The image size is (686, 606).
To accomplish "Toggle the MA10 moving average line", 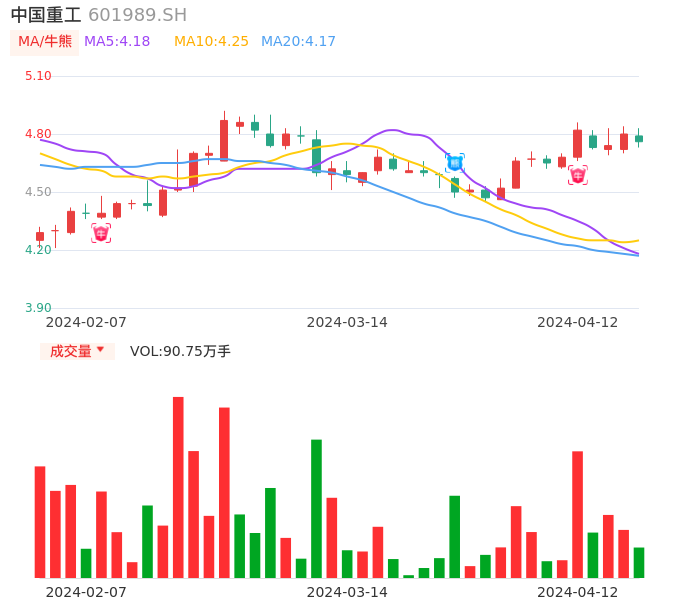I will (211, 42).
